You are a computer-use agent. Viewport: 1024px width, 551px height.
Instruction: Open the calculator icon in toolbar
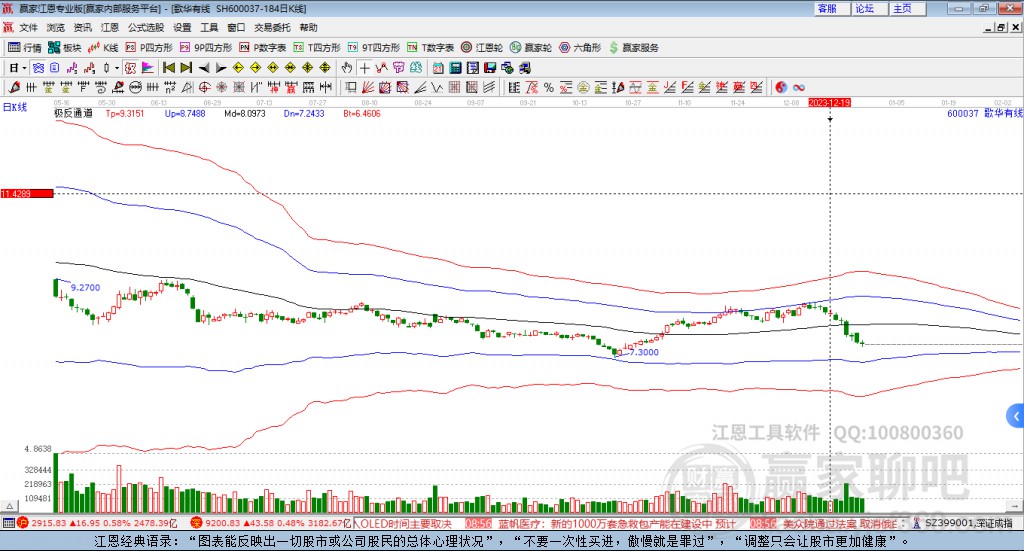click(x=455, y=68)
